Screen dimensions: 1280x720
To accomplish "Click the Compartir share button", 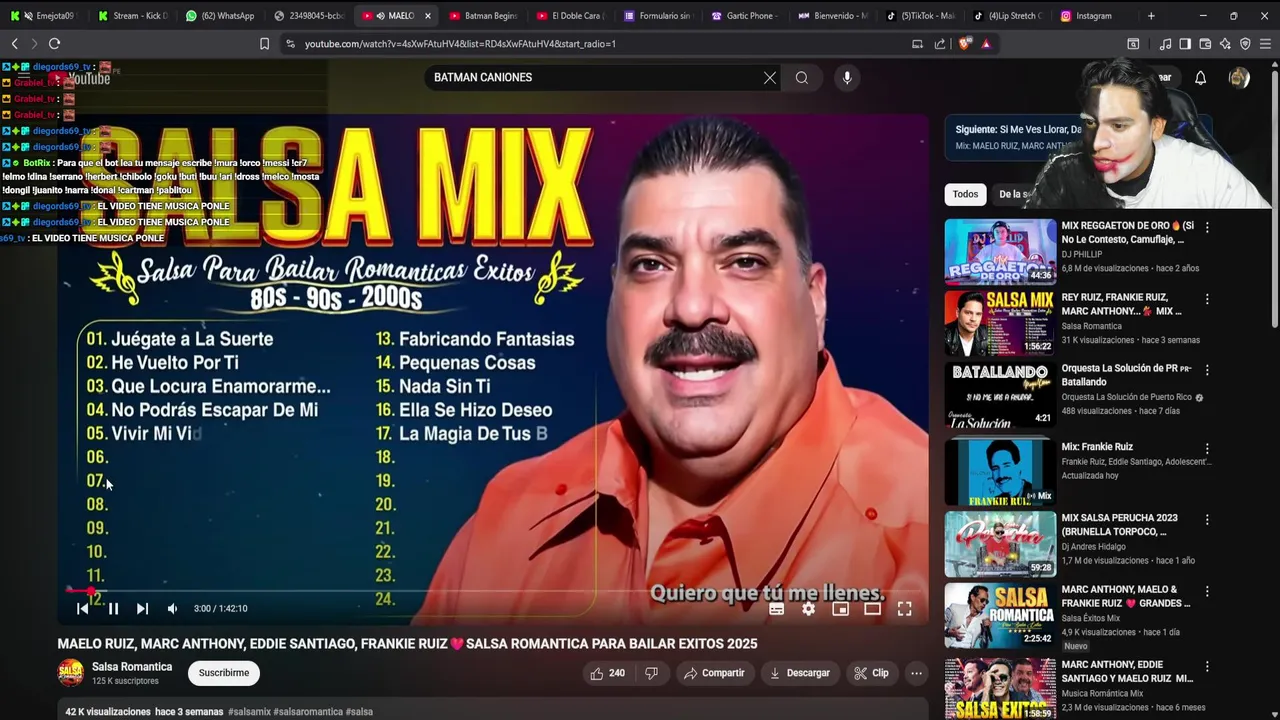I will (714, 673).
